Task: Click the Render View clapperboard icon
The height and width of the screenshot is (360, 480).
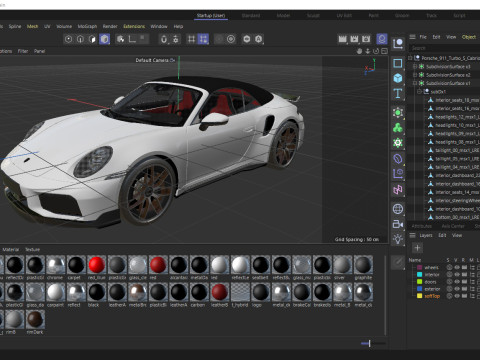Action: [x=342, y=39]
